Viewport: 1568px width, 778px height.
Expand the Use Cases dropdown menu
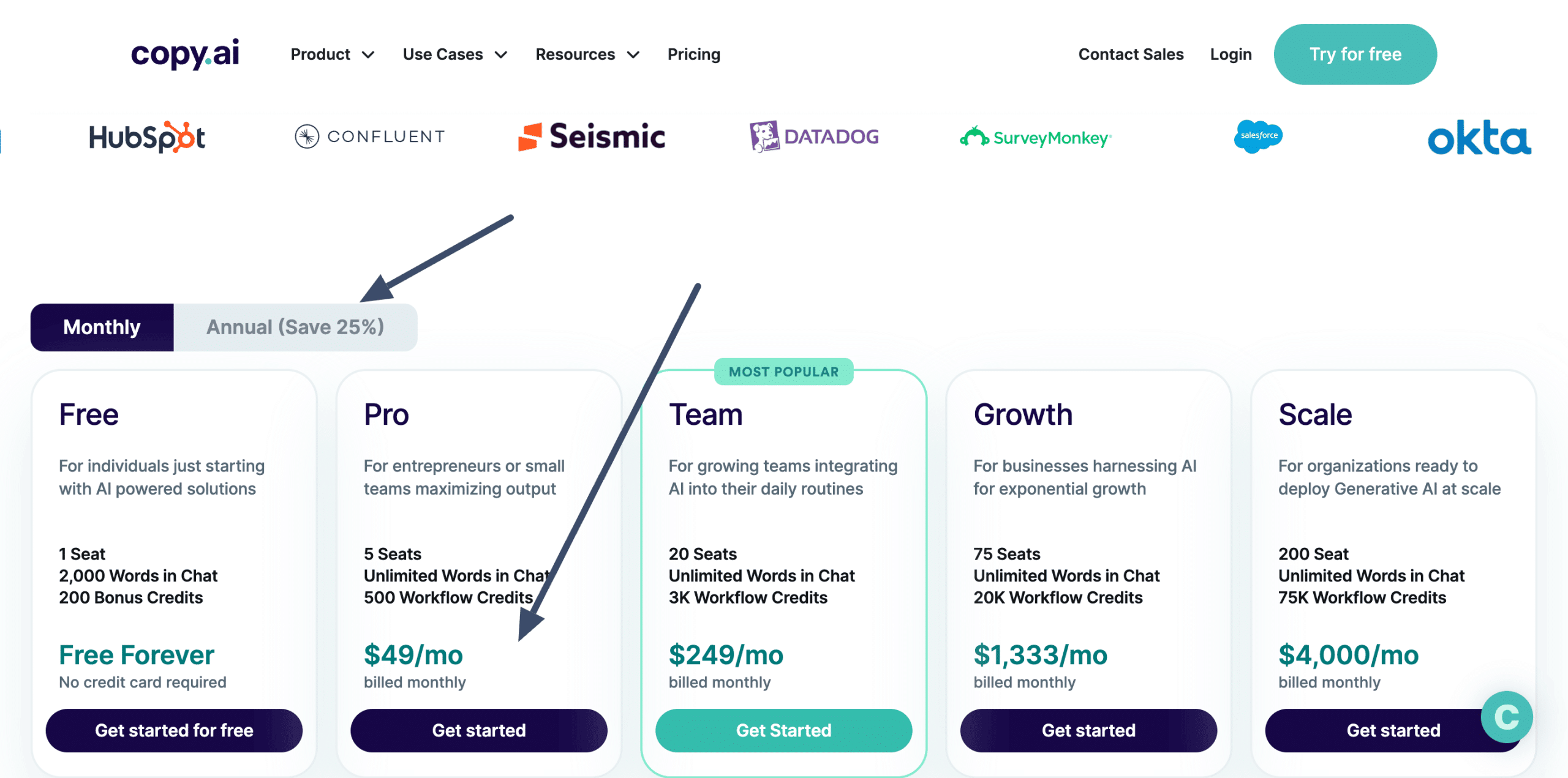pyautogui.click(x=454, y=54)
